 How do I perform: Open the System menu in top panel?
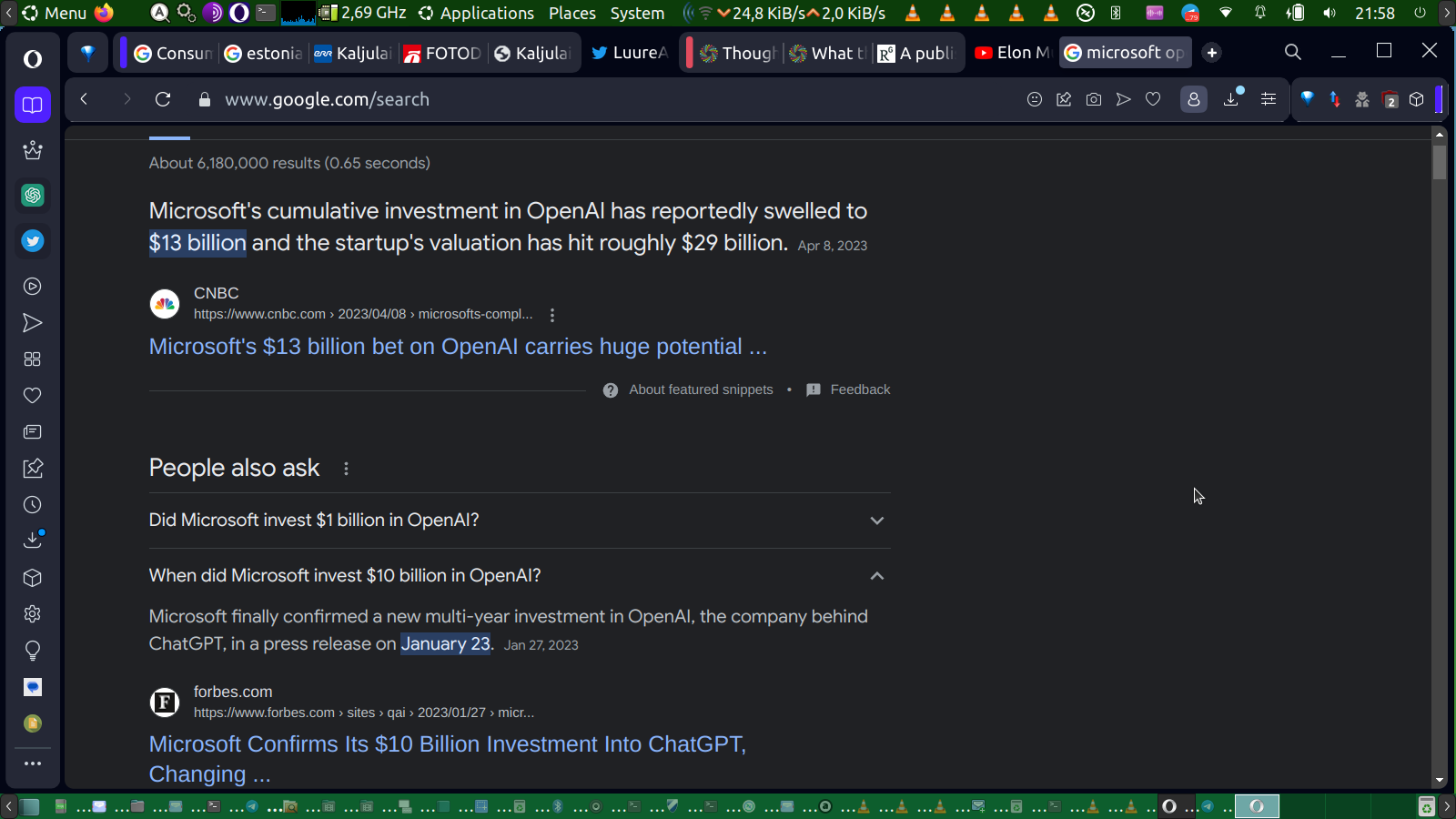click(637, 13)
